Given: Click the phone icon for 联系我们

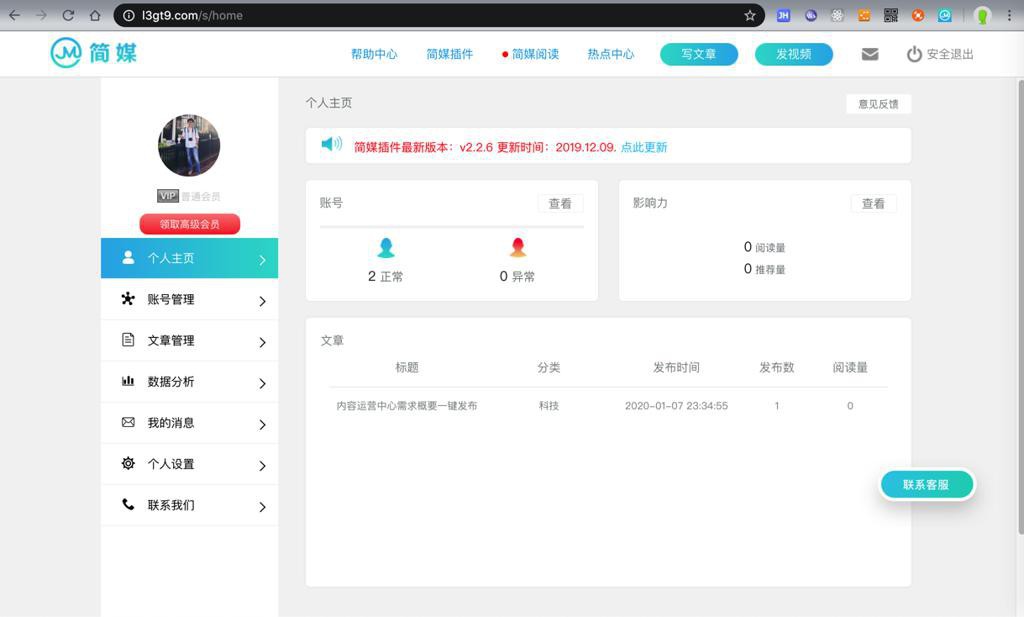Looking at the screenshot, I should pos(128,504).
